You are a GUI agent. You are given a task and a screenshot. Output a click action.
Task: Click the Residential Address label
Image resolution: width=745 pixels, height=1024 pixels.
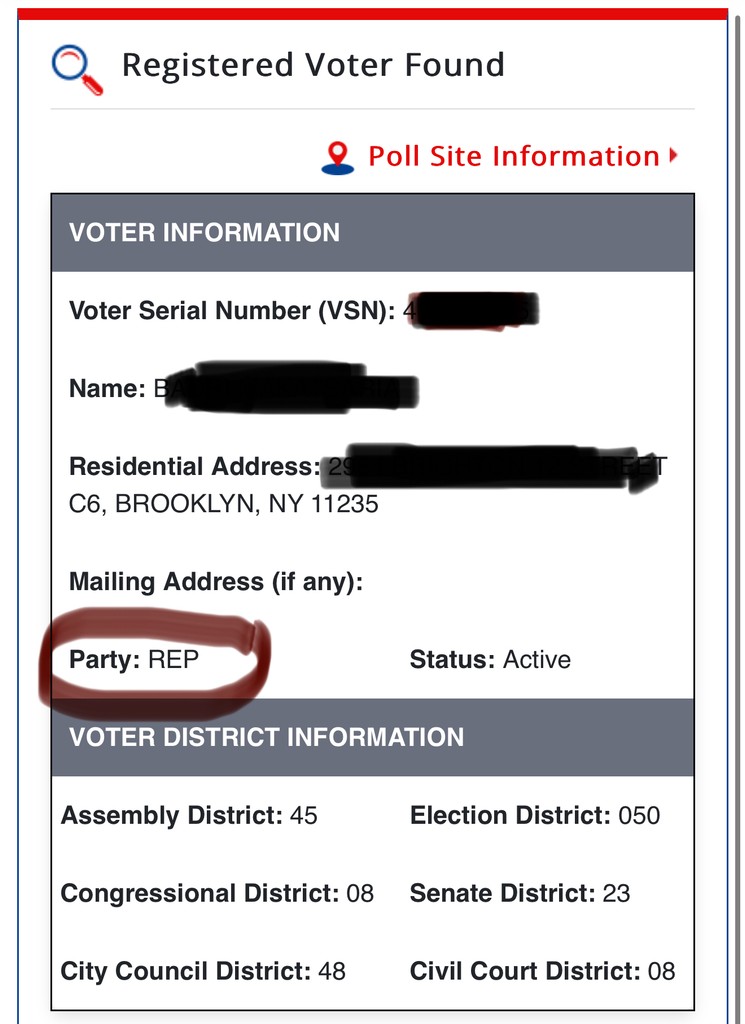coord(194,467)
